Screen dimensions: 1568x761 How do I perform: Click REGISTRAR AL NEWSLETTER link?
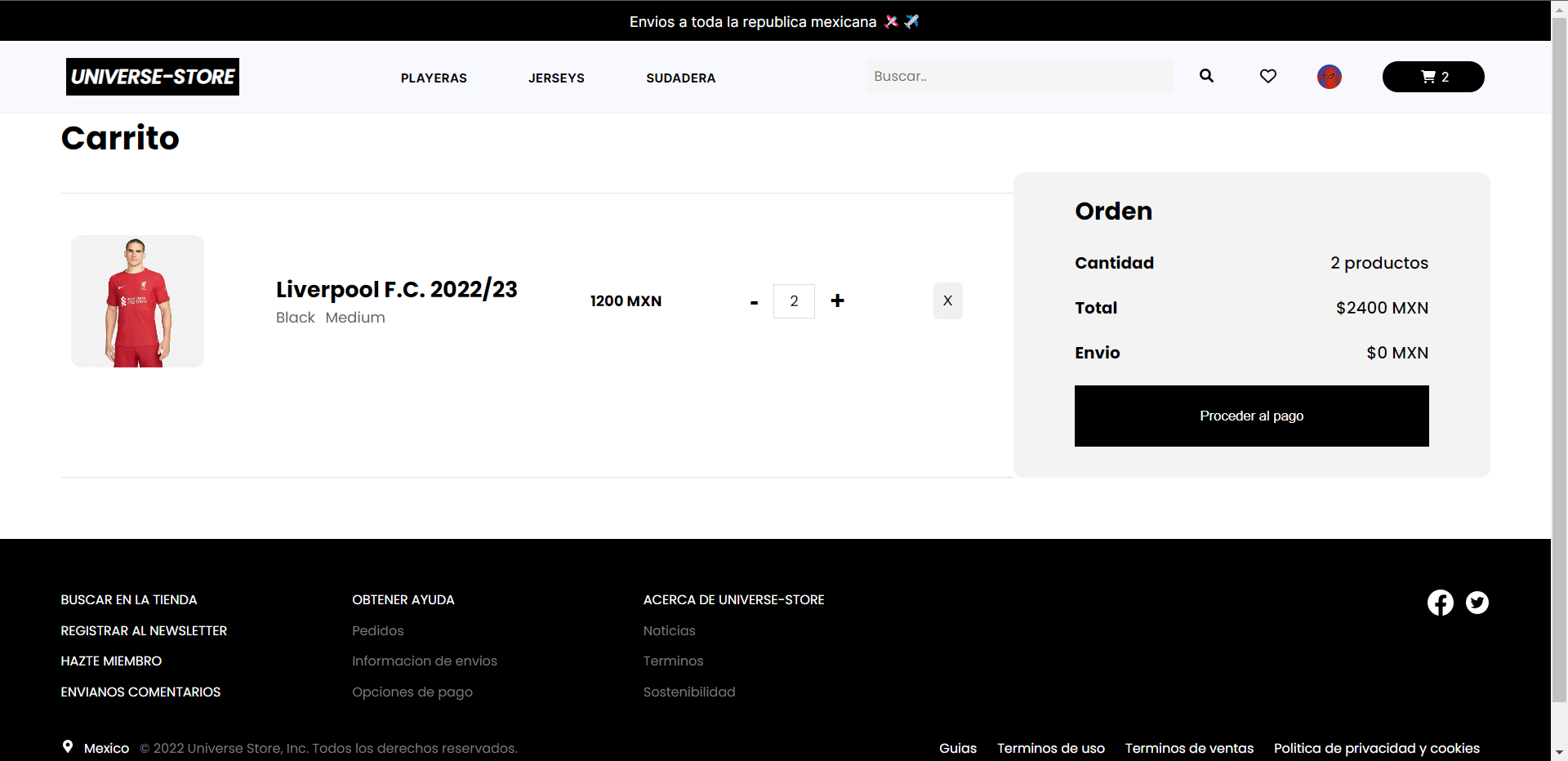pyautogui.click(x=144, y=630)
